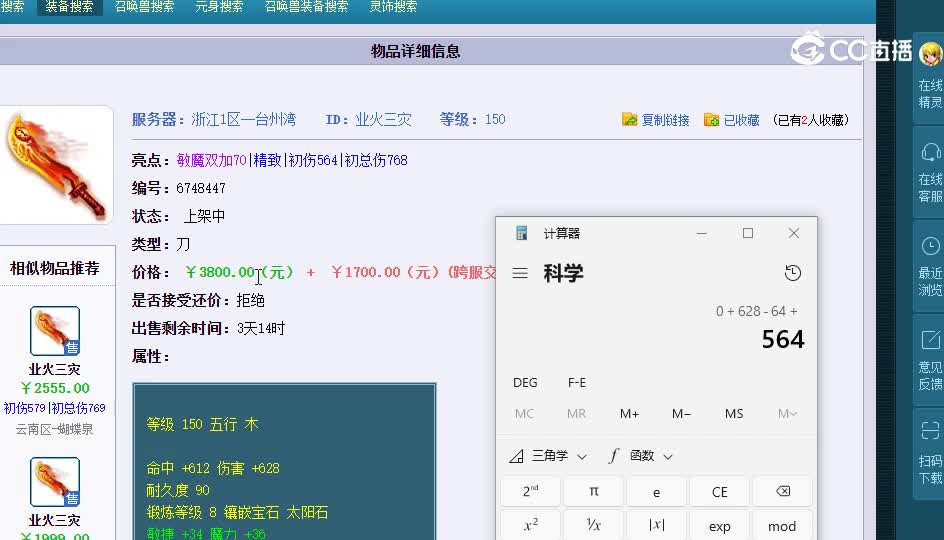The image size is (944, 540).
Task: Click the calculator result 564
Action: pos(783,340)
